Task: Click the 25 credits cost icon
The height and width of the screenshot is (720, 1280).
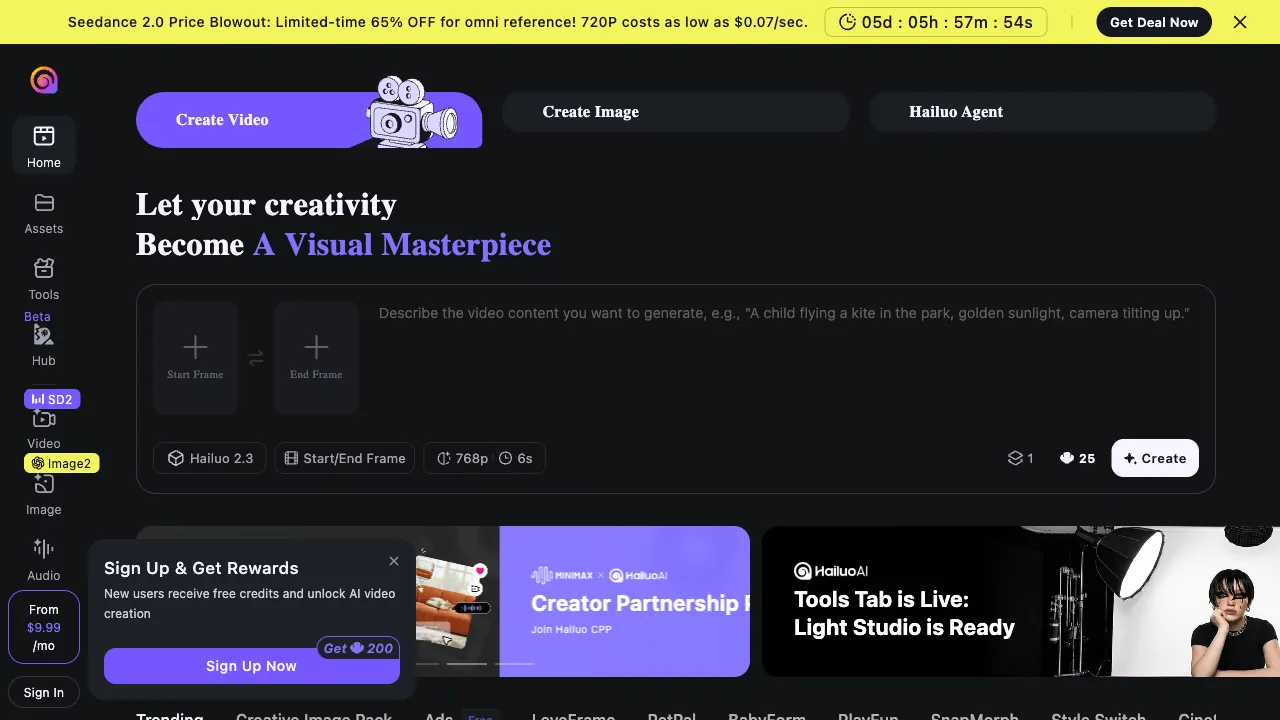Action: click(1067, 458)
